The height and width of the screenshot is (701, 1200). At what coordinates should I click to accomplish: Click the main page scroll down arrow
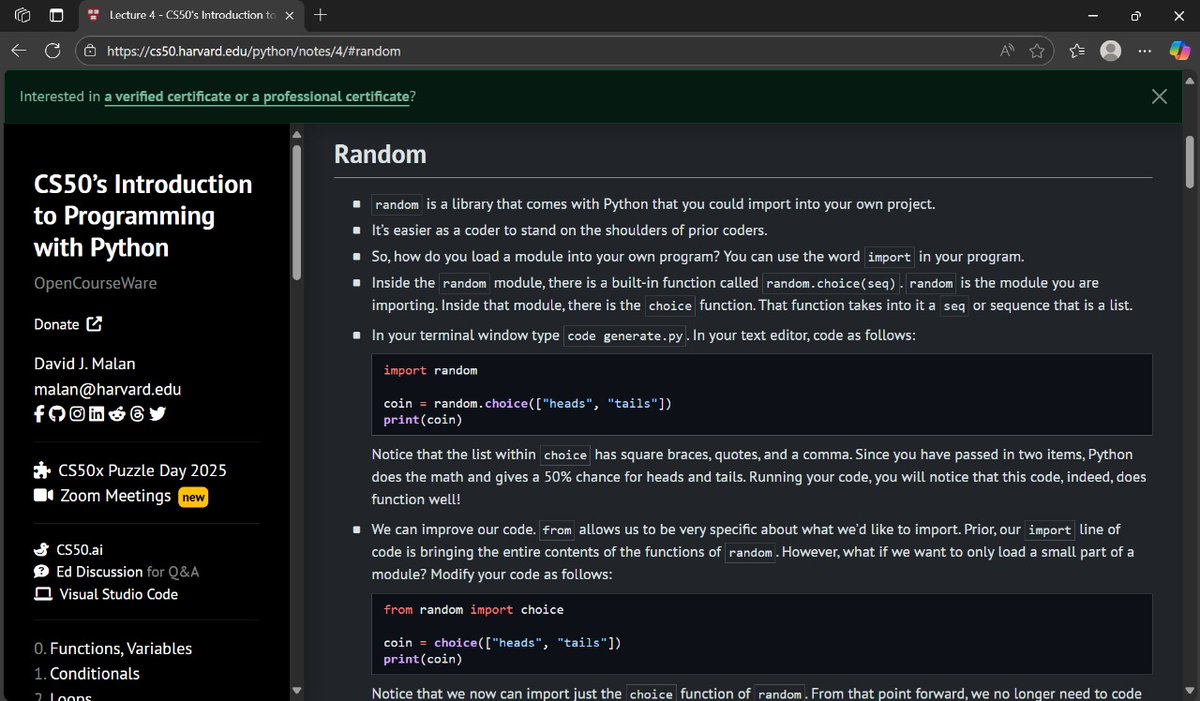(1189, 691)
